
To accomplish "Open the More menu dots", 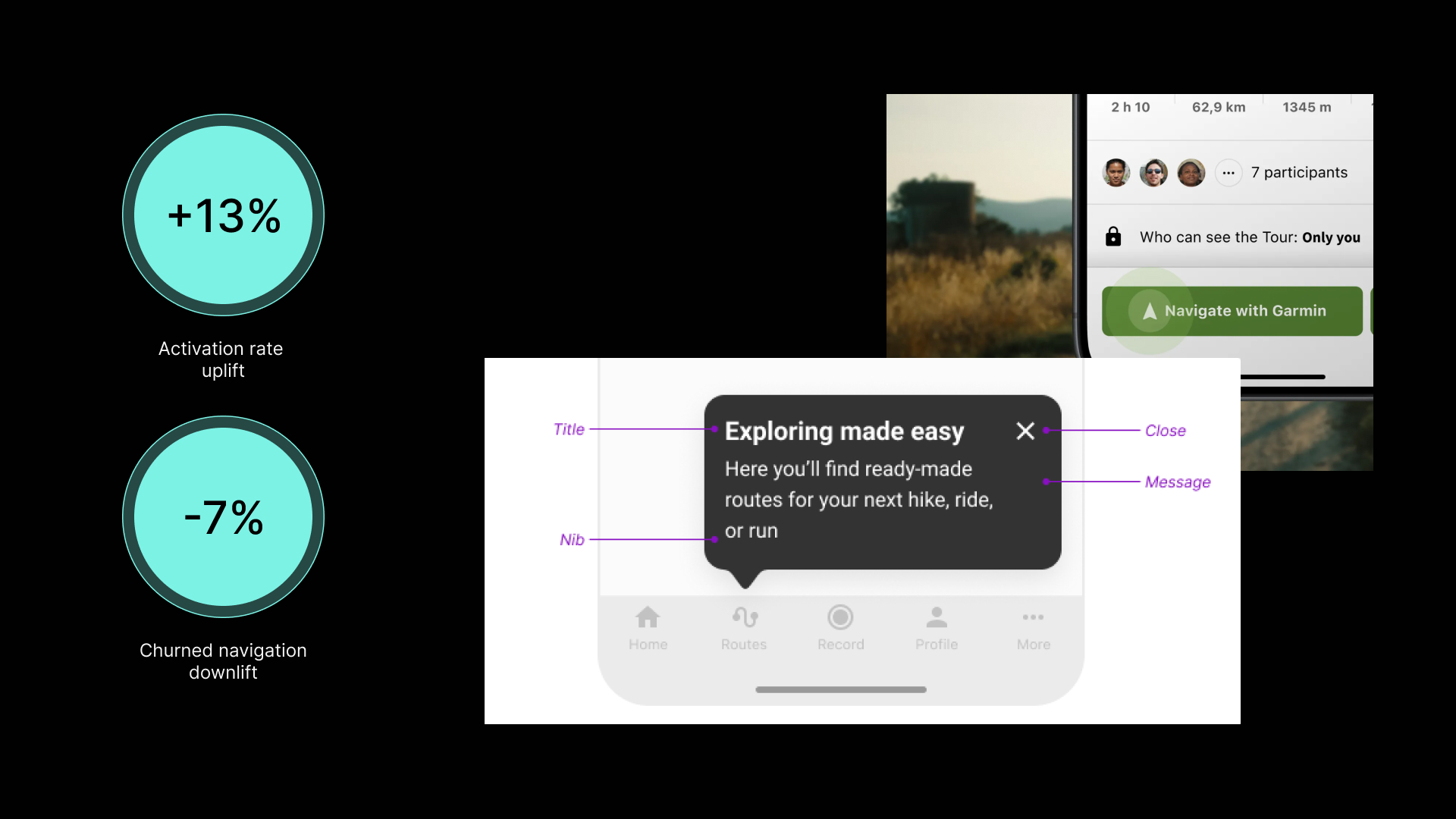I will [x=1033, y=617].
